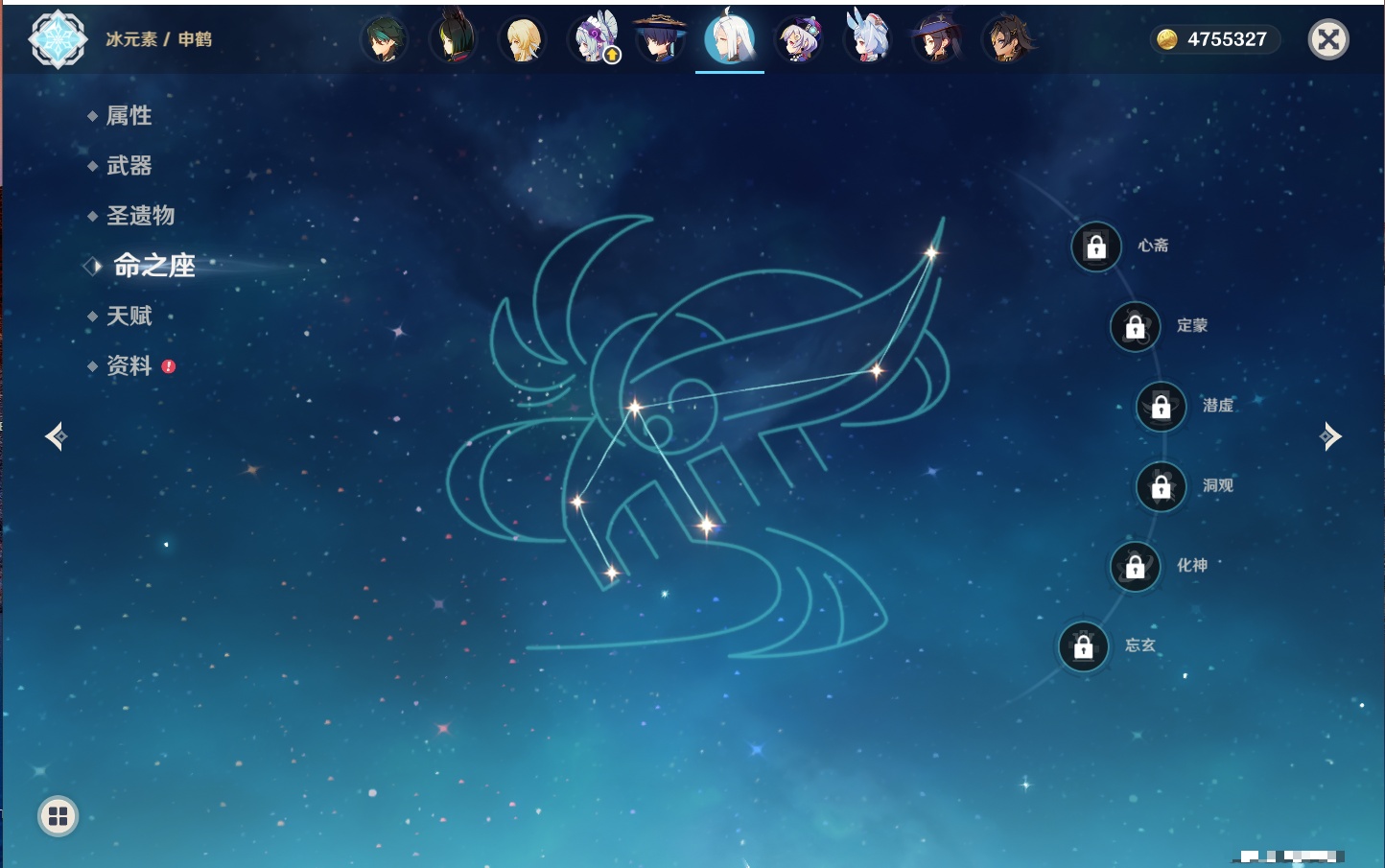Click the 忘玄 constellation label
The image size is (1385, 868).
(1140, 645)
